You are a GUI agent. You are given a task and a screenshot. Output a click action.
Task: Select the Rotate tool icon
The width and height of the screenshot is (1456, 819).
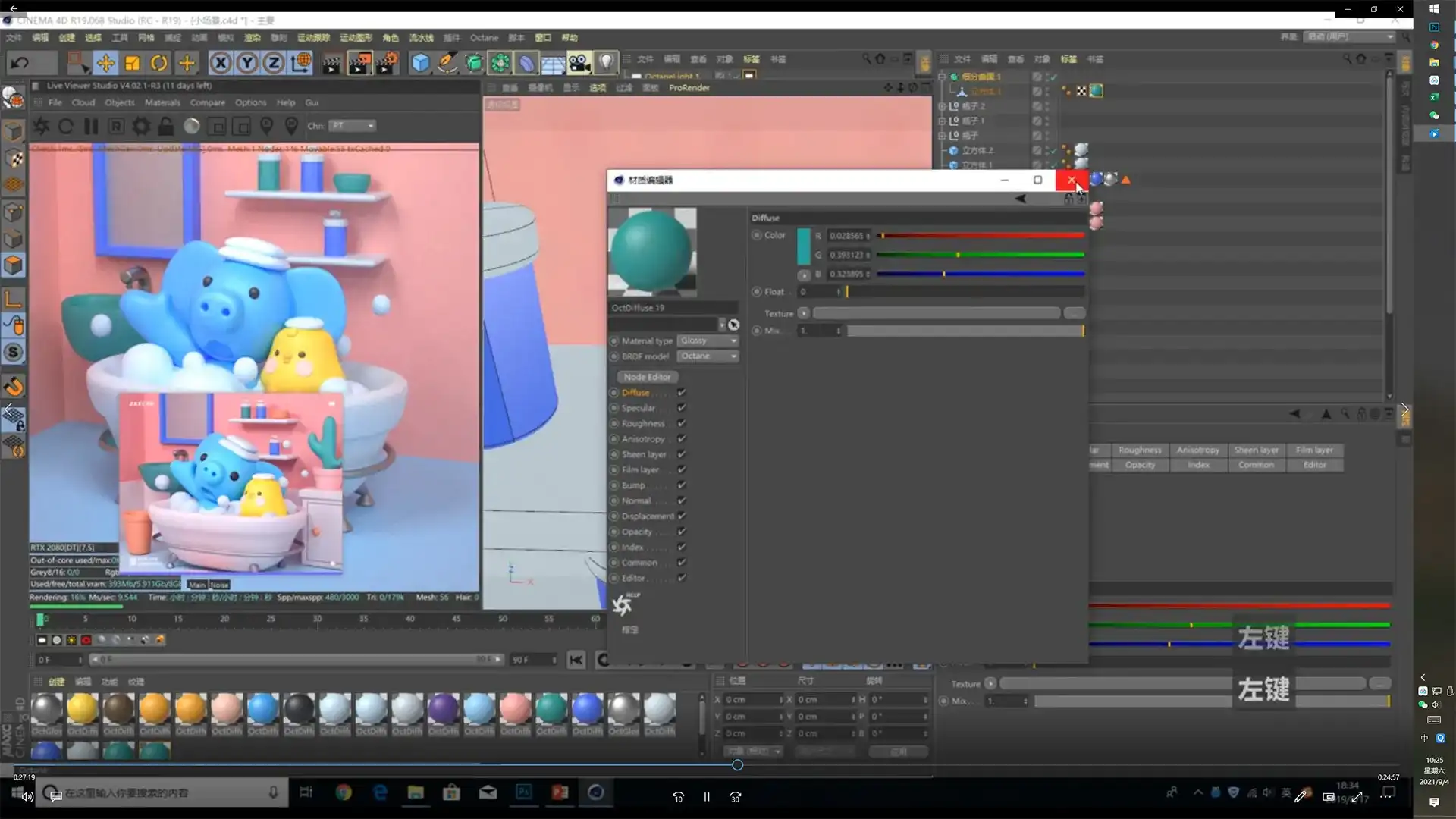coord(159,63)
